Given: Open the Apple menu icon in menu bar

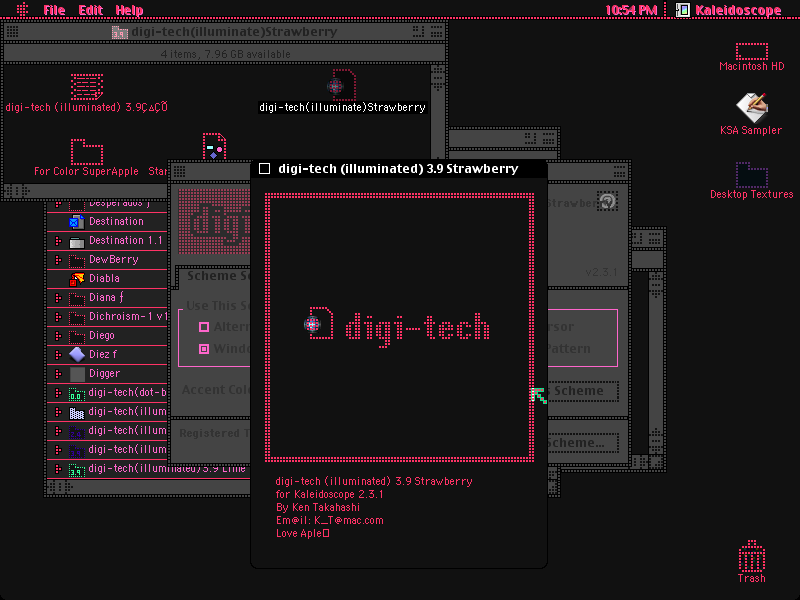Looking at the screenshot, I should coord(22,10).
